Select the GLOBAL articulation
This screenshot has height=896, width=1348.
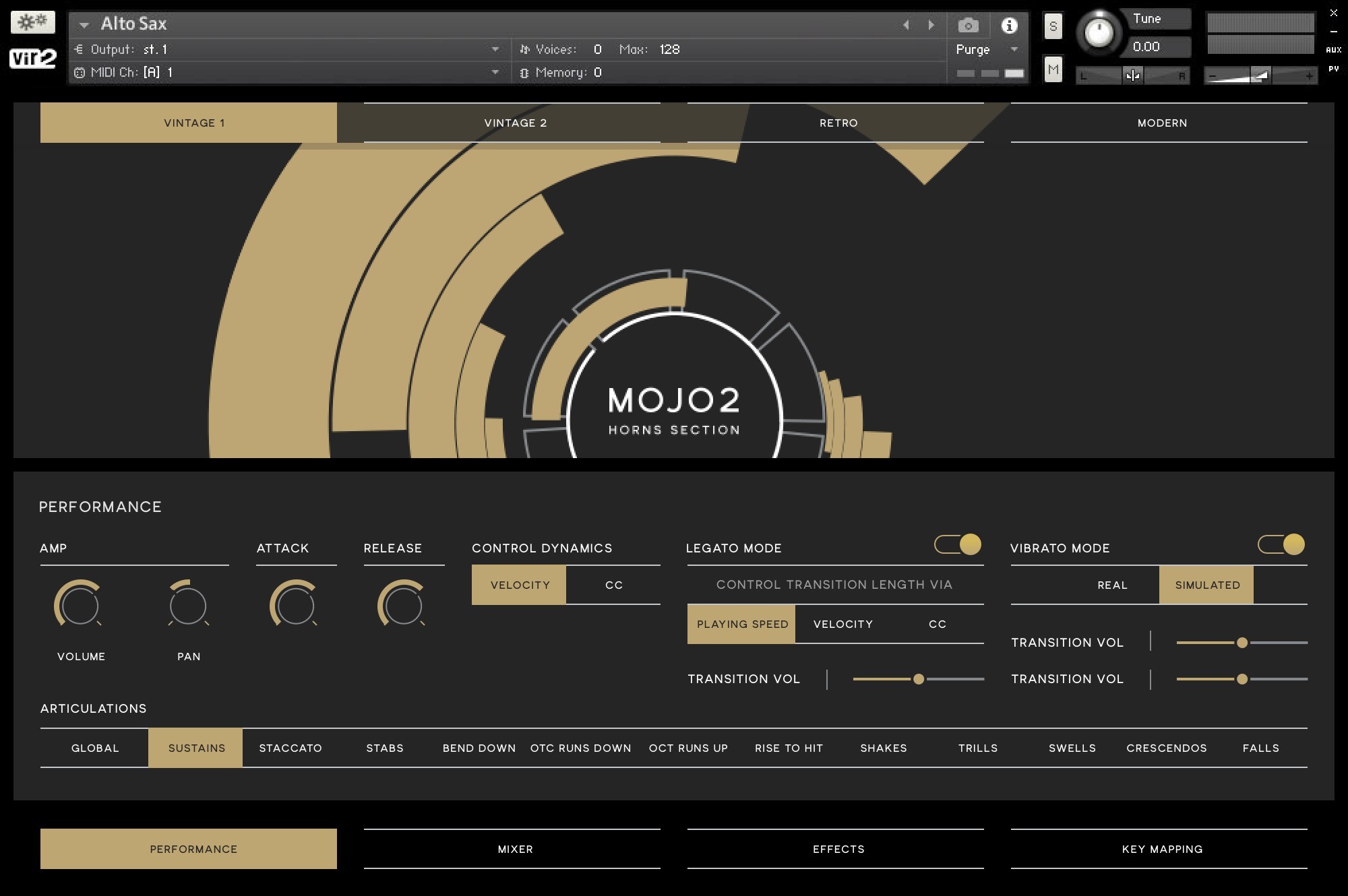click(x=94, y=748)
